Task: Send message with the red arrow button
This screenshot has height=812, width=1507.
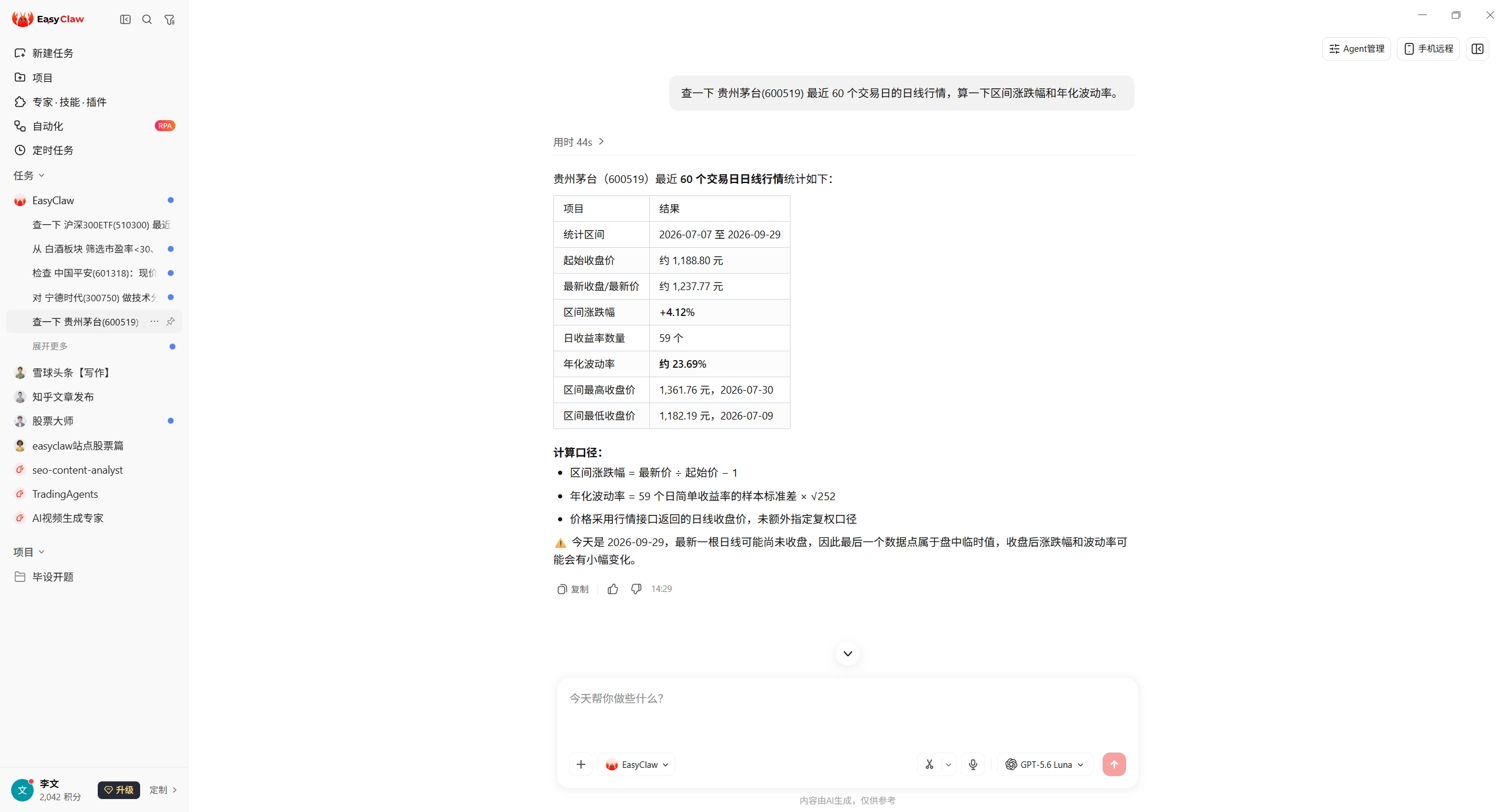Action: [1114, 764]
